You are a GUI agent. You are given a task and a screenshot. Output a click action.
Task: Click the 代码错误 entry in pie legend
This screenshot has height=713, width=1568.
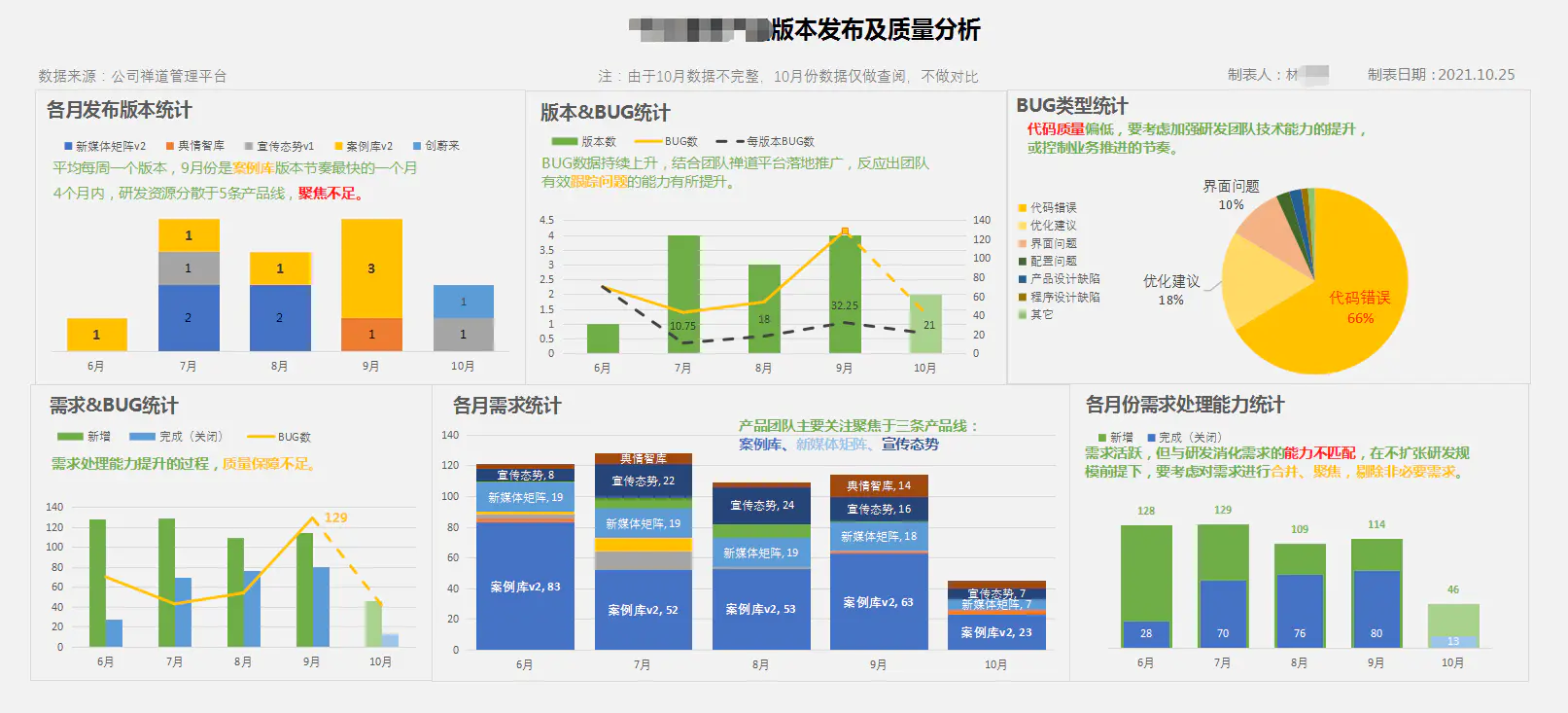click(1048, 208)
